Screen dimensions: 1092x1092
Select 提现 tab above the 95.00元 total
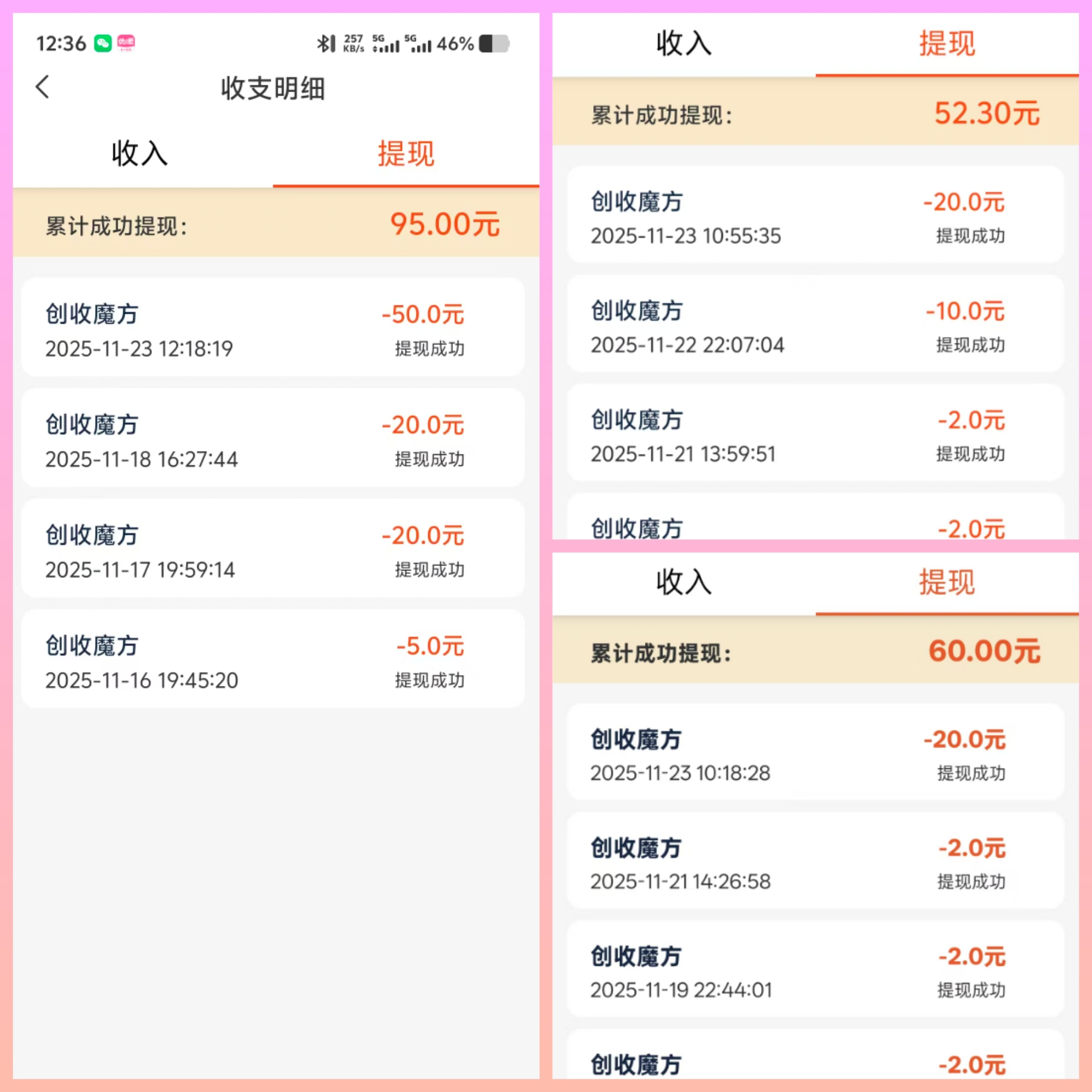pos(406,154)
